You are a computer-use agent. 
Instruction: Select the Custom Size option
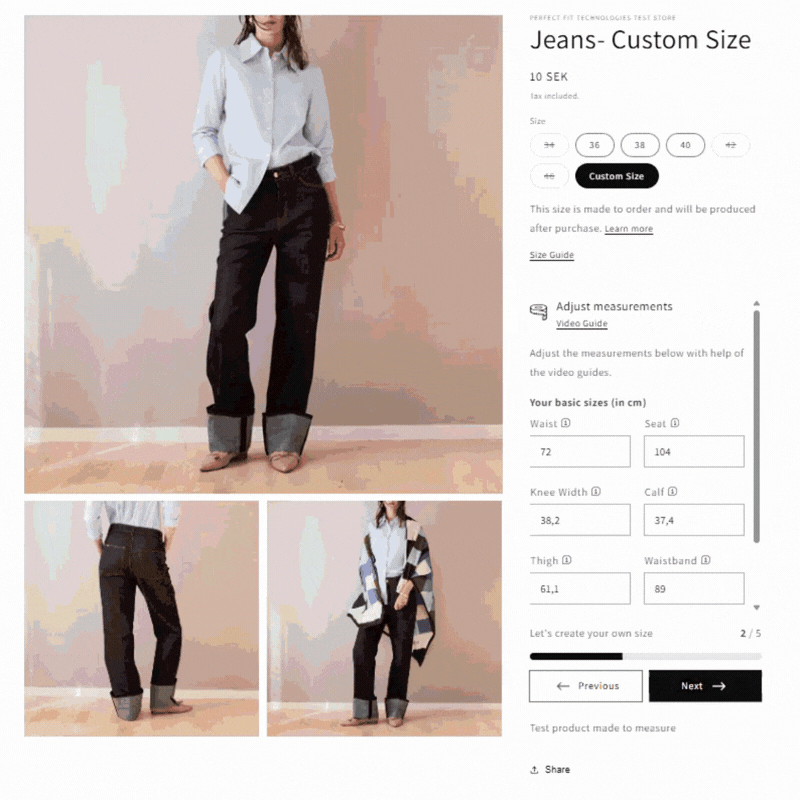616,176
